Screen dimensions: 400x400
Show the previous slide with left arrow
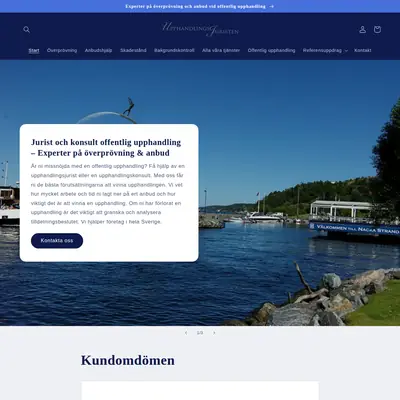(x=186, y=333)
